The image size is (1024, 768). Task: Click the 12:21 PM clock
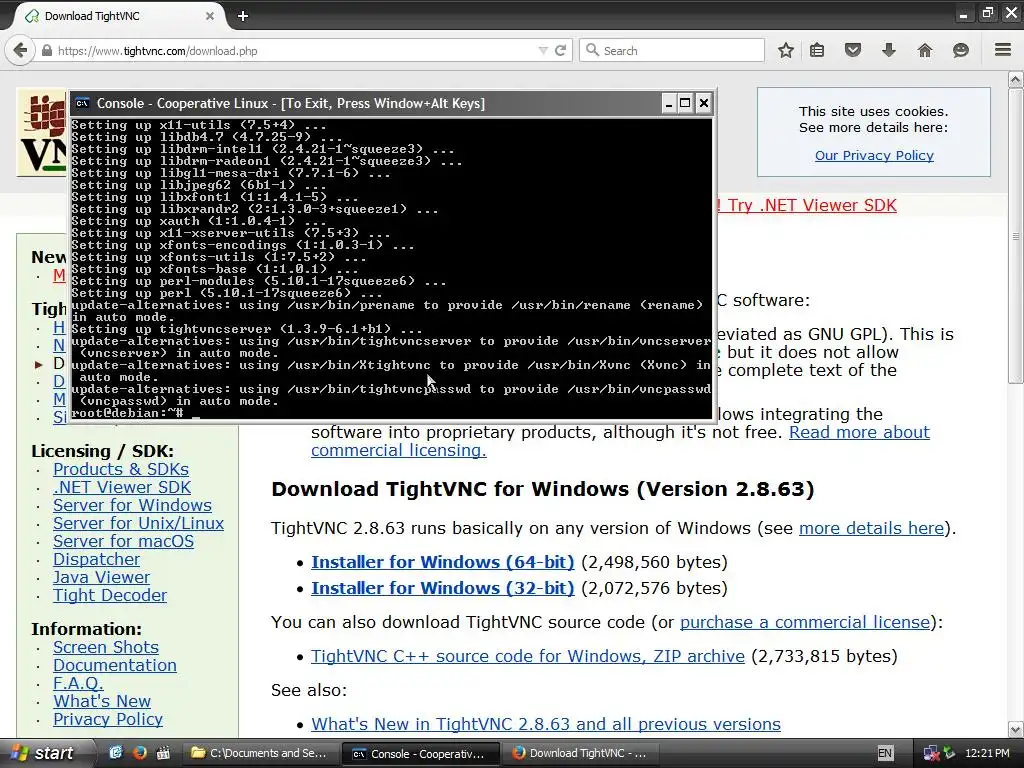click(x=987, y=753)
